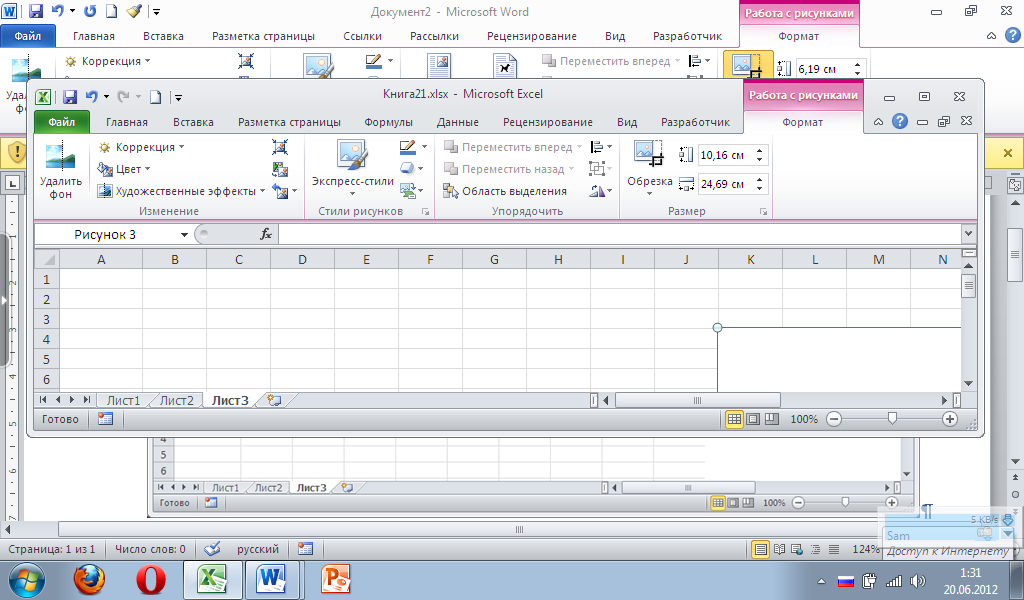Click Число слов: 0 in Word status bar
The width and height of the screenshot is (1024, 600).
click(150, 549)
